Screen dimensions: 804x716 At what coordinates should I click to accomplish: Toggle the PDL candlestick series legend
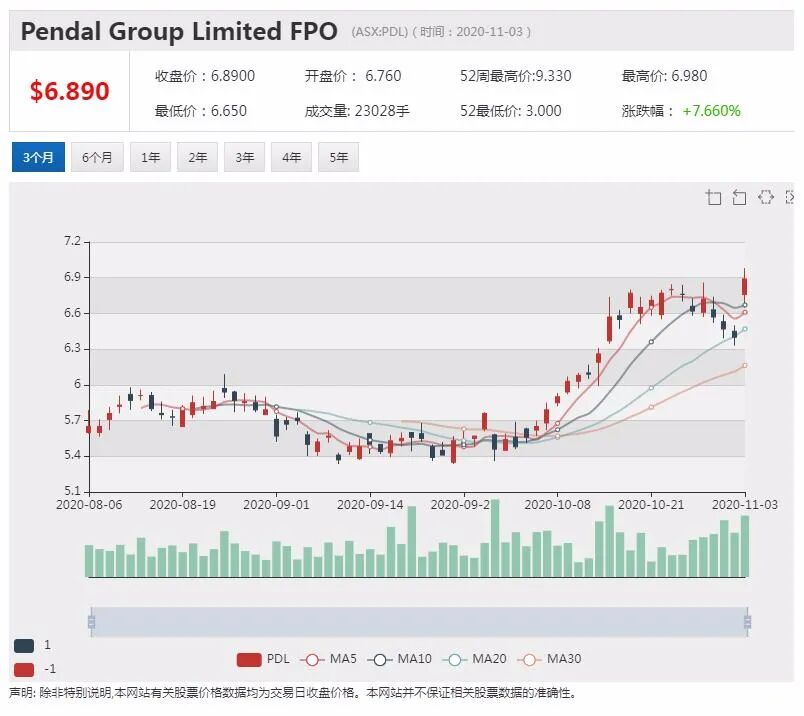coord(263,659)
